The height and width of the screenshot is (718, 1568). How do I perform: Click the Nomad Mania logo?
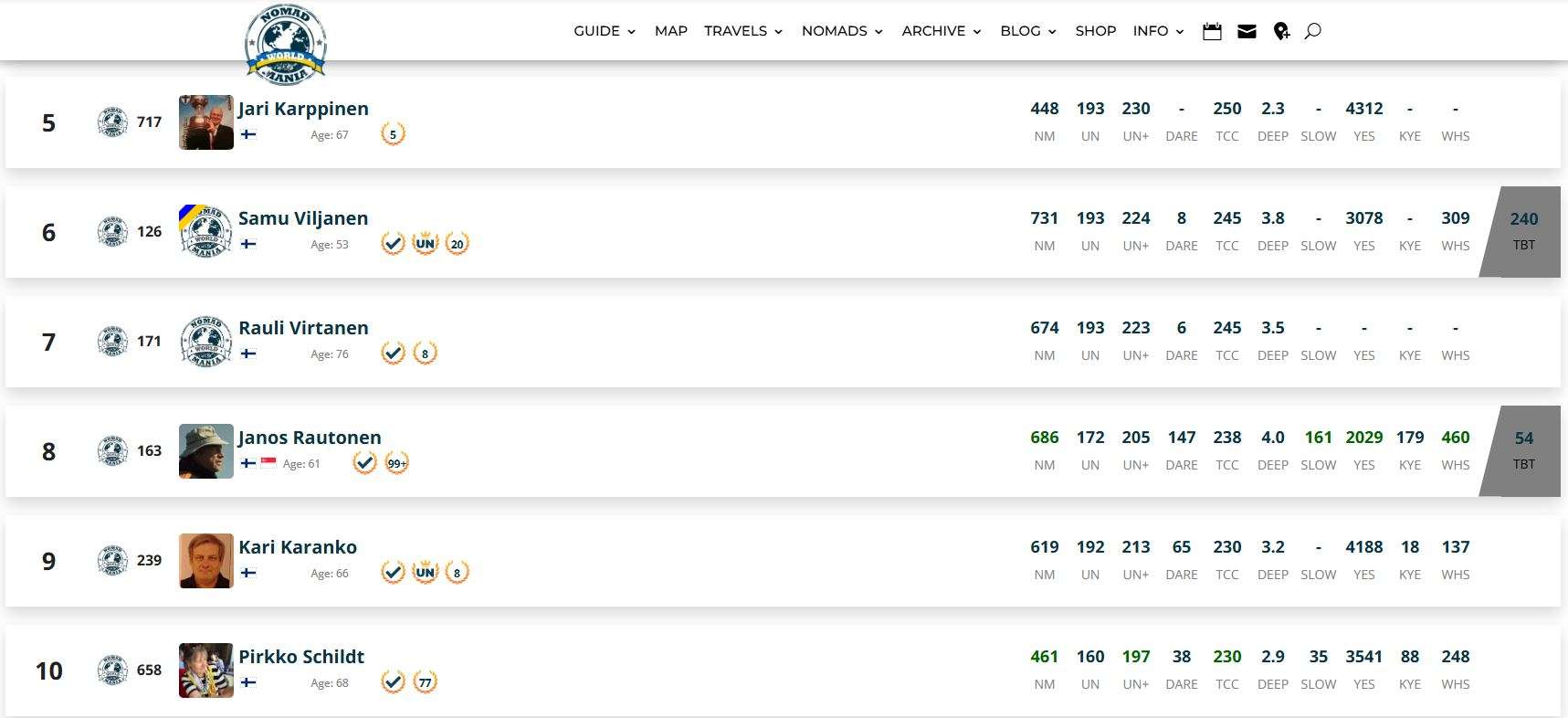tap(285, 45)
